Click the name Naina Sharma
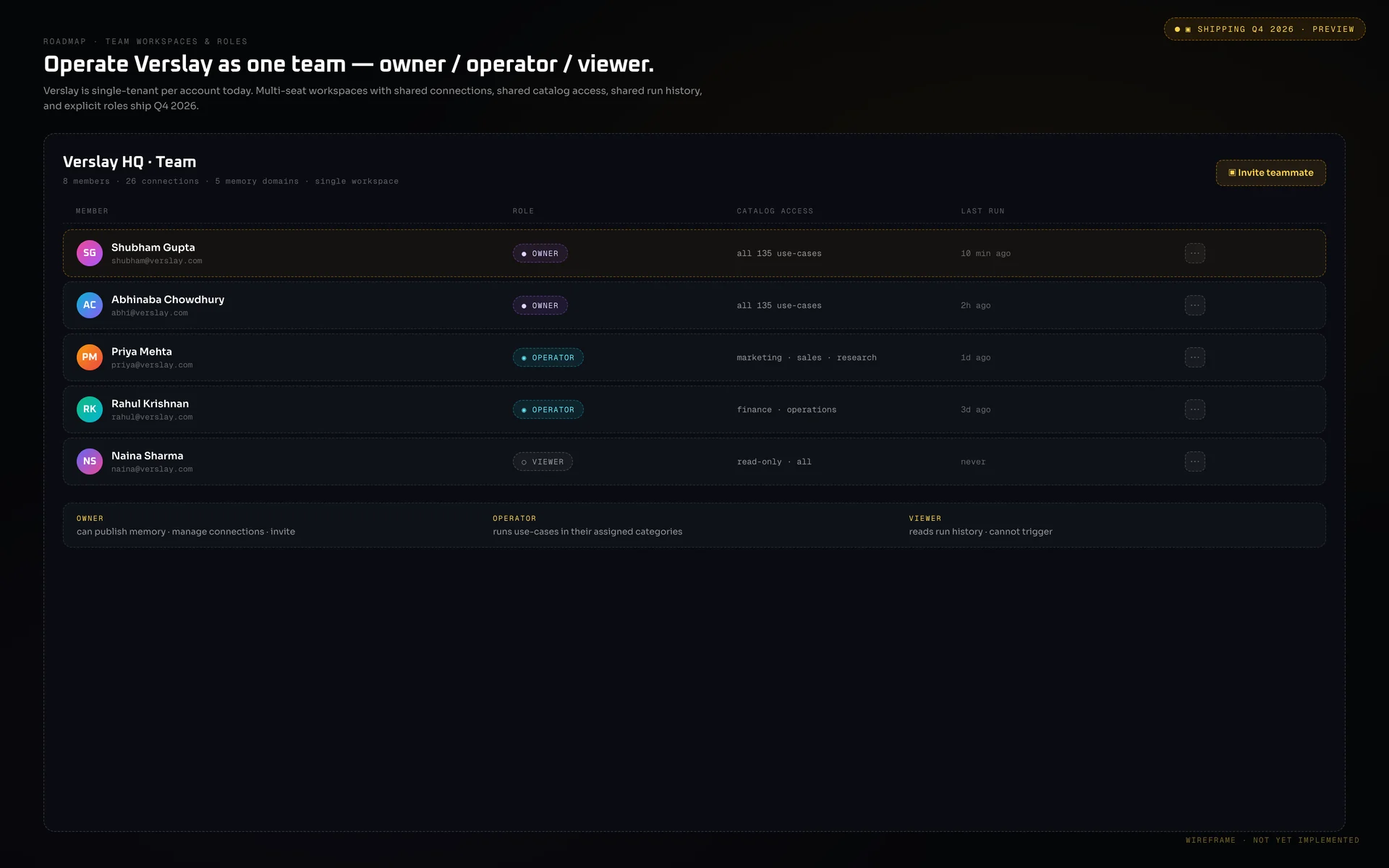 pyautogui.click(x=148, y=456)
